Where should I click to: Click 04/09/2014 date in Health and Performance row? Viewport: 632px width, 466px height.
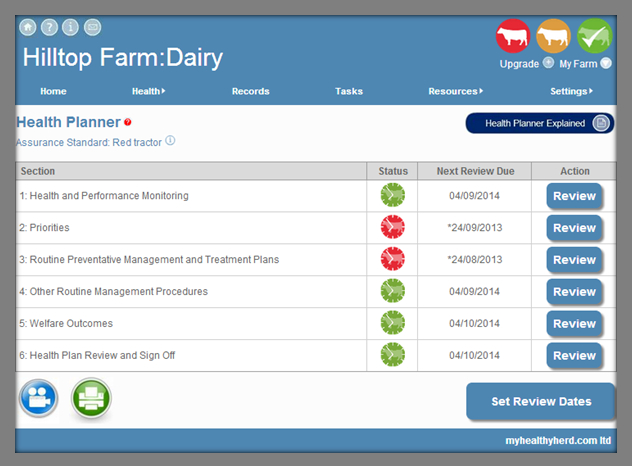point(474,196)
